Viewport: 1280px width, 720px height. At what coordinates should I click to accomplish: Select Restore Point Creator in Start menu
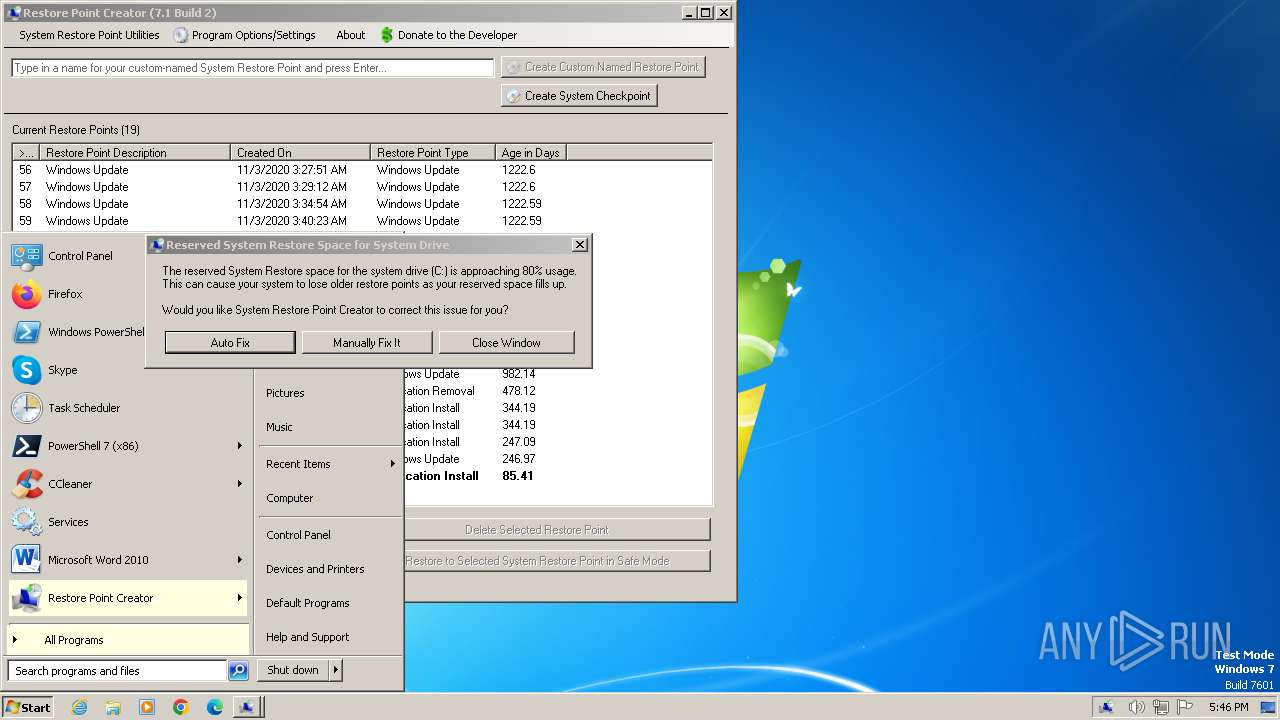[128, 598]
